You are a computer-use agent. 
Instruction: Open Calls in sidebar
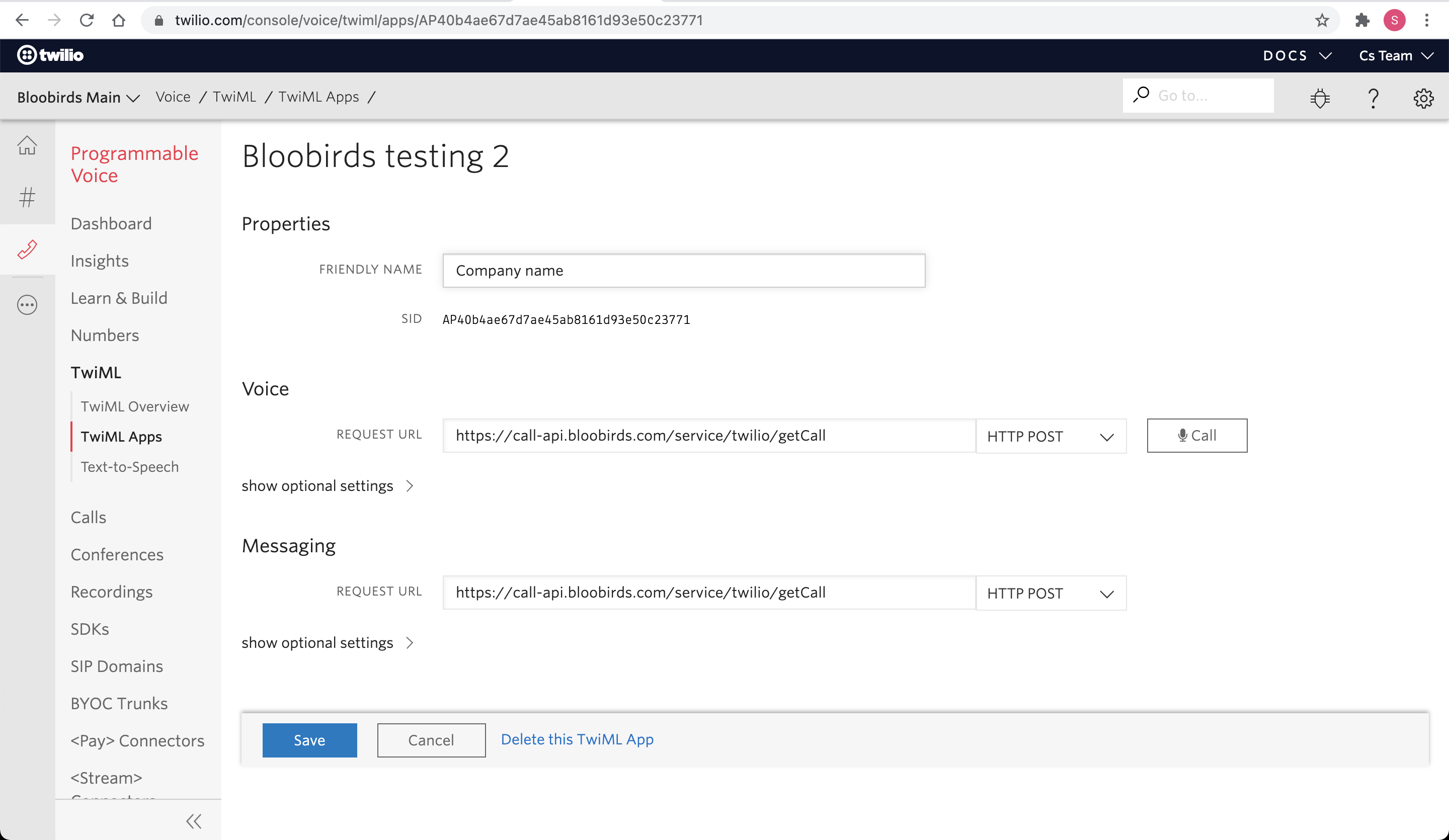point(88,518)
